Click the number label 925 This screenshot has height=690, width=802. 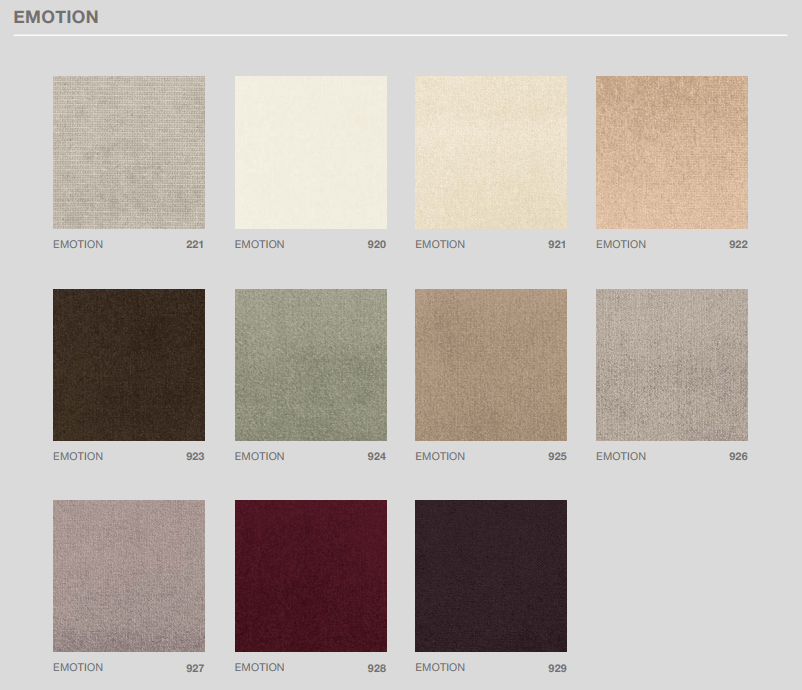(557, 456)
